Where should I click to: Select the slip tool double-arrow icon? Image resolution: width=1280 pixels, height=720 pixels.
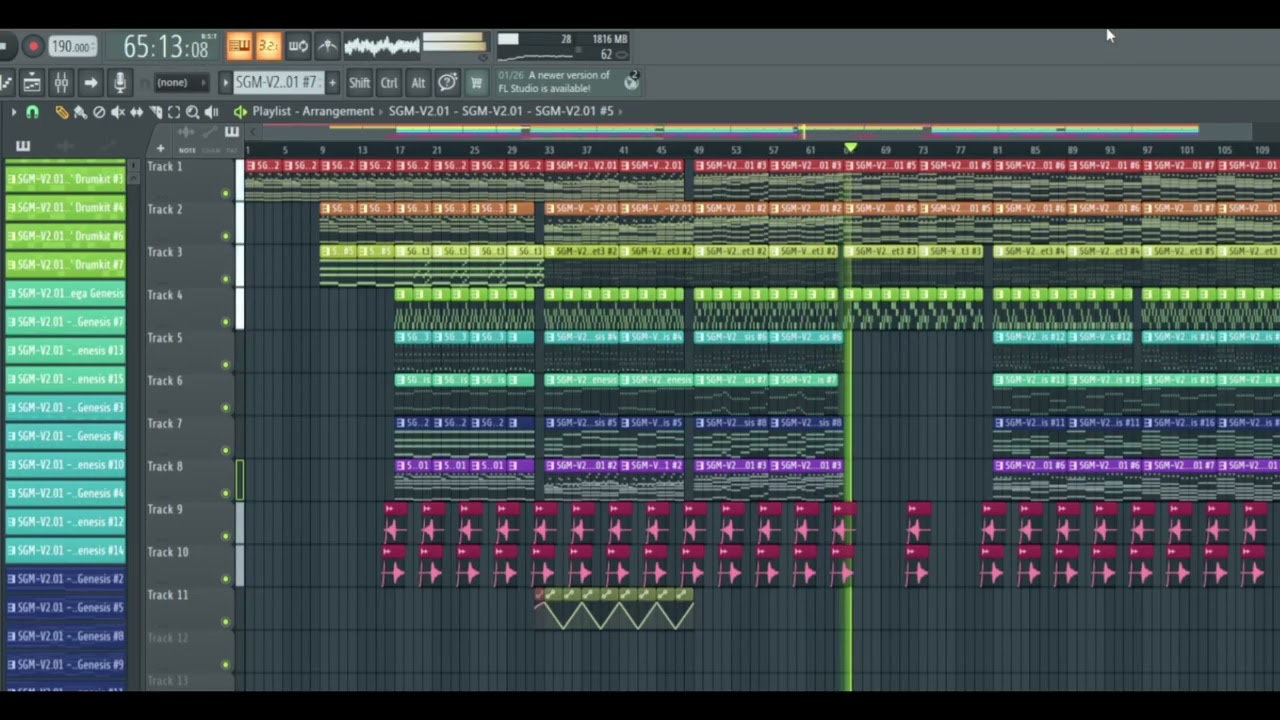tap(137, 112)
